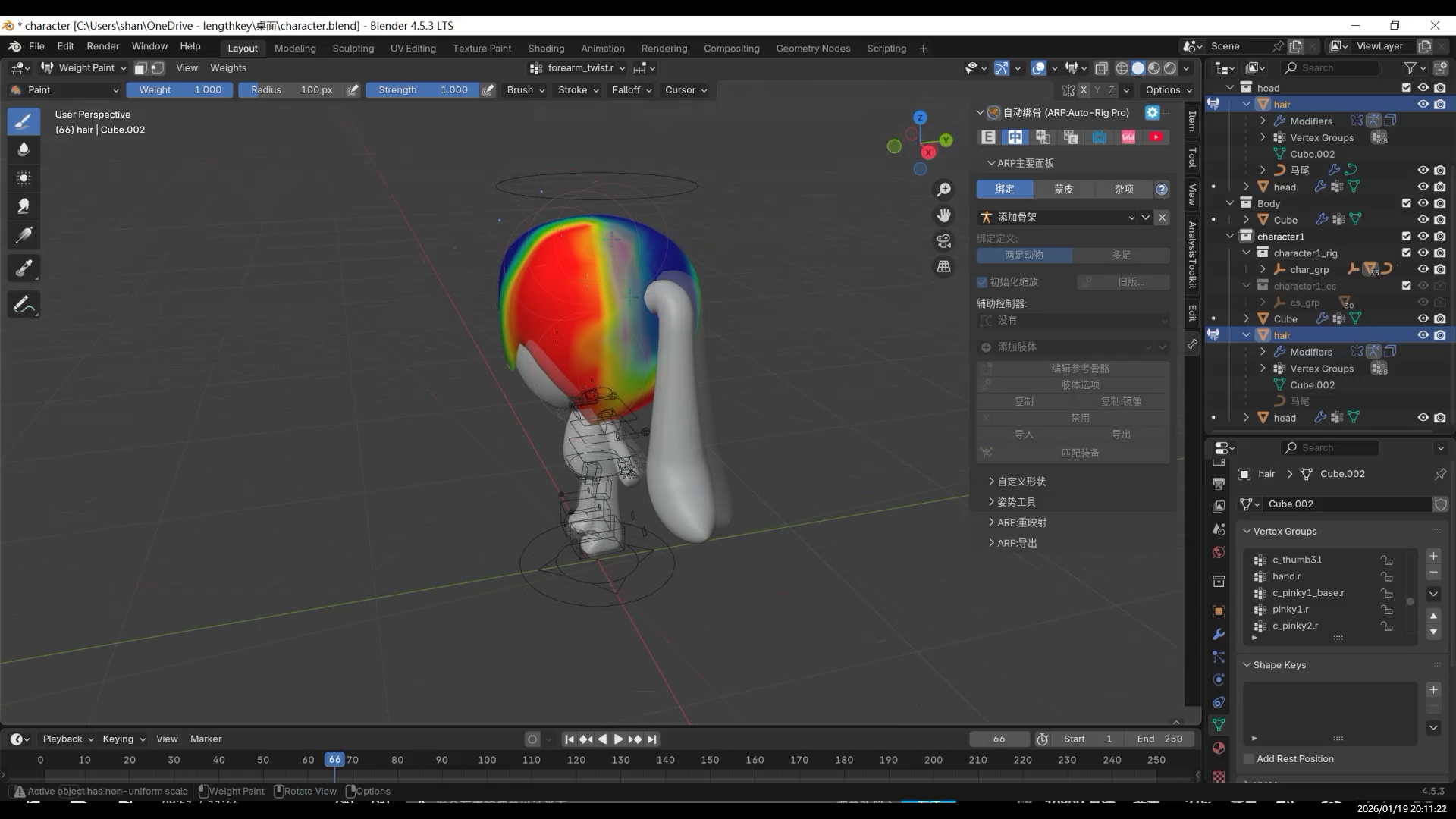
Task: Select the Smear weight tool
Action: pos(24,206)
